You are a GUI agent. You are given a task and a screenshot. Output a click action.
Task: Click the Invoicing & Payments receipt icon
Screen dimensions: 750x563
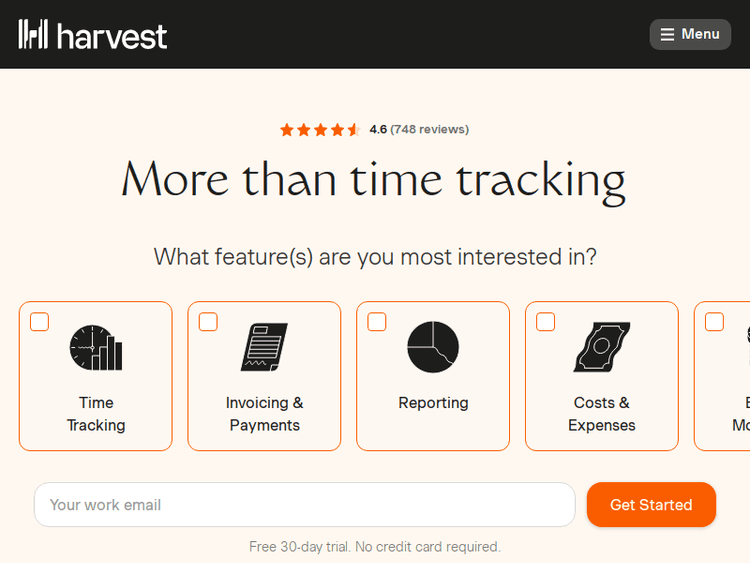(264, 348)
